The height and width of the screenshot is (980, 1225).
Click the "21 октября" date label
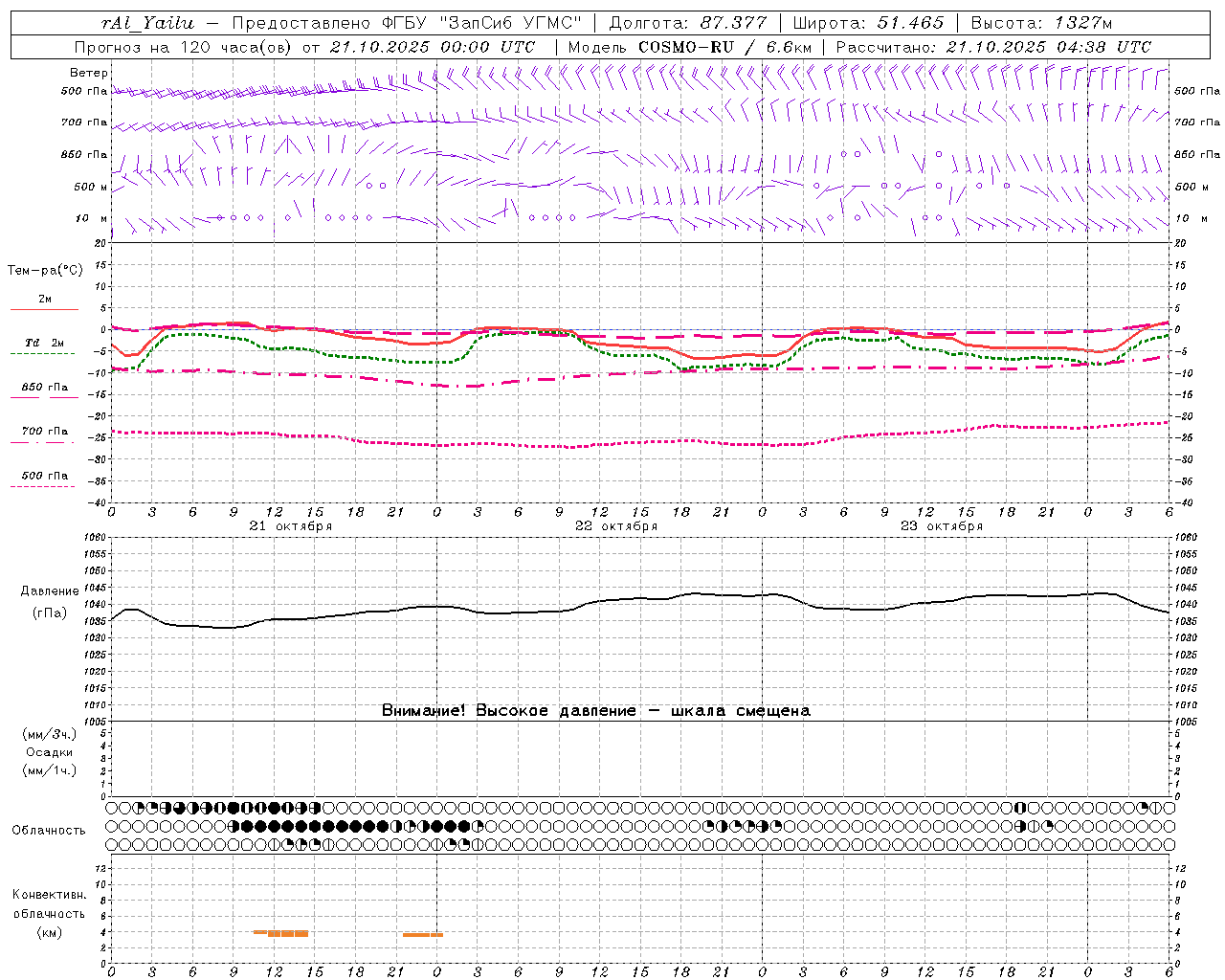click(291, 526)
